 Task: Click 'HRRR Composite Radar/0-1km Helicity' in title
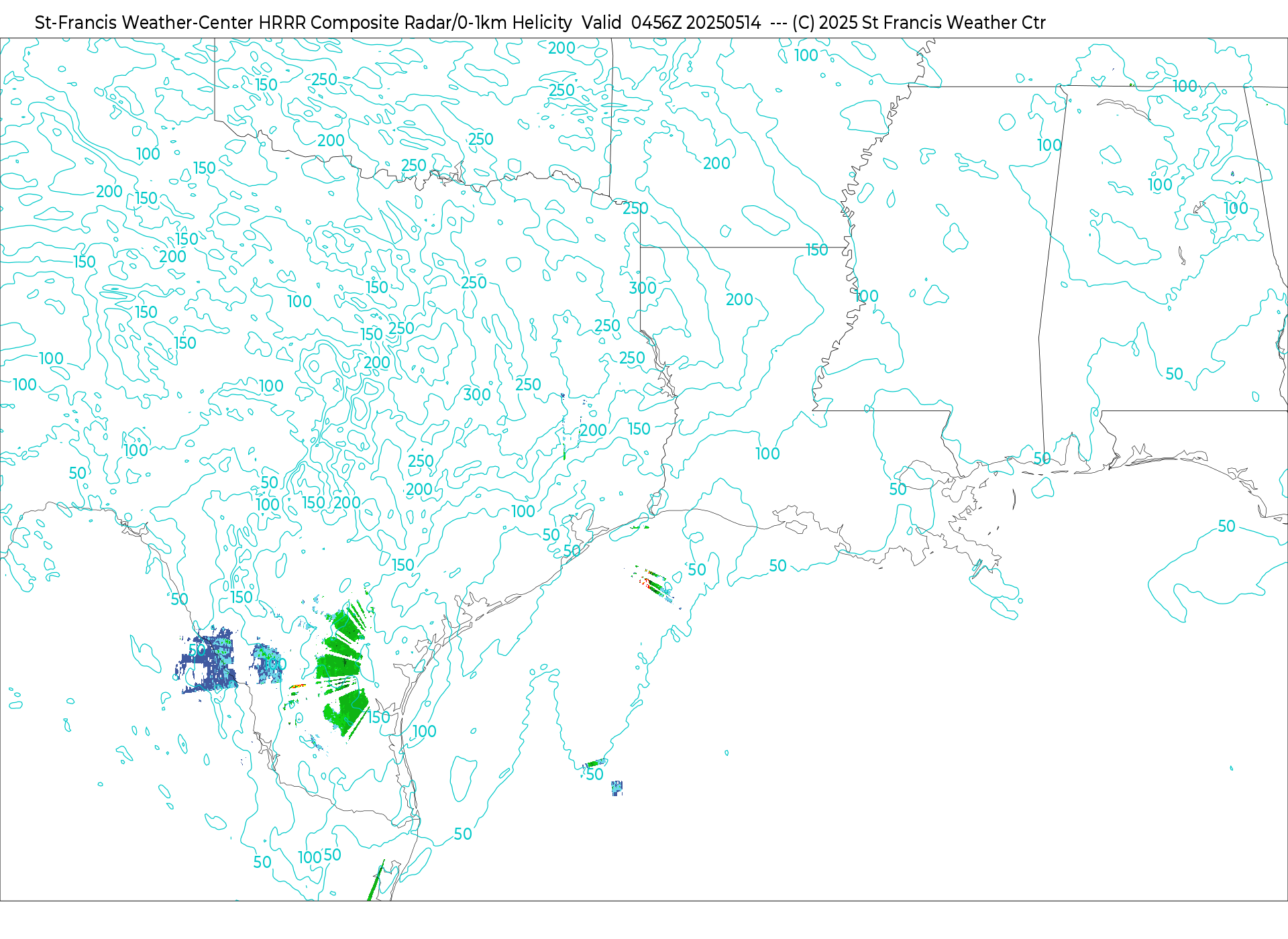pos(415,23)
